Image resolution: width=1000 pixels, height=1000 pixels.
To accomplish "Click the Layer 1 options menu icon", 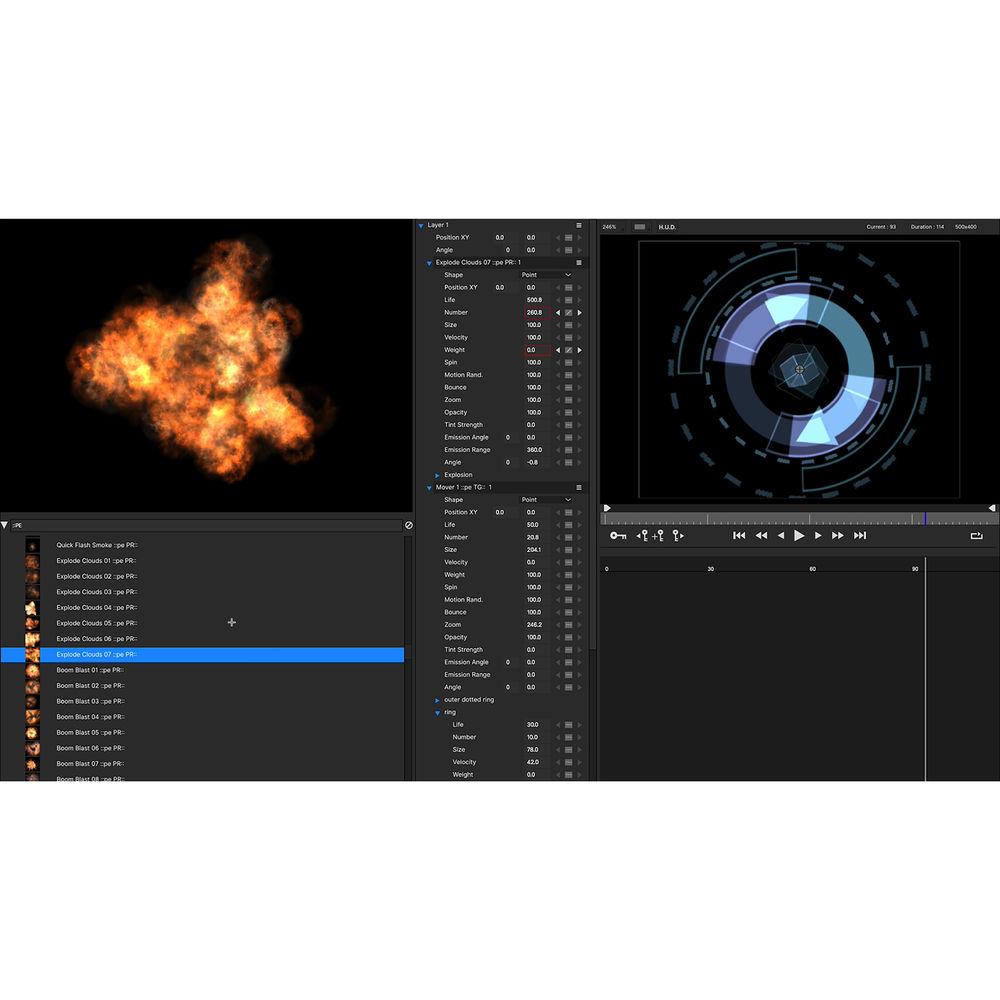I will click(578, 225).
